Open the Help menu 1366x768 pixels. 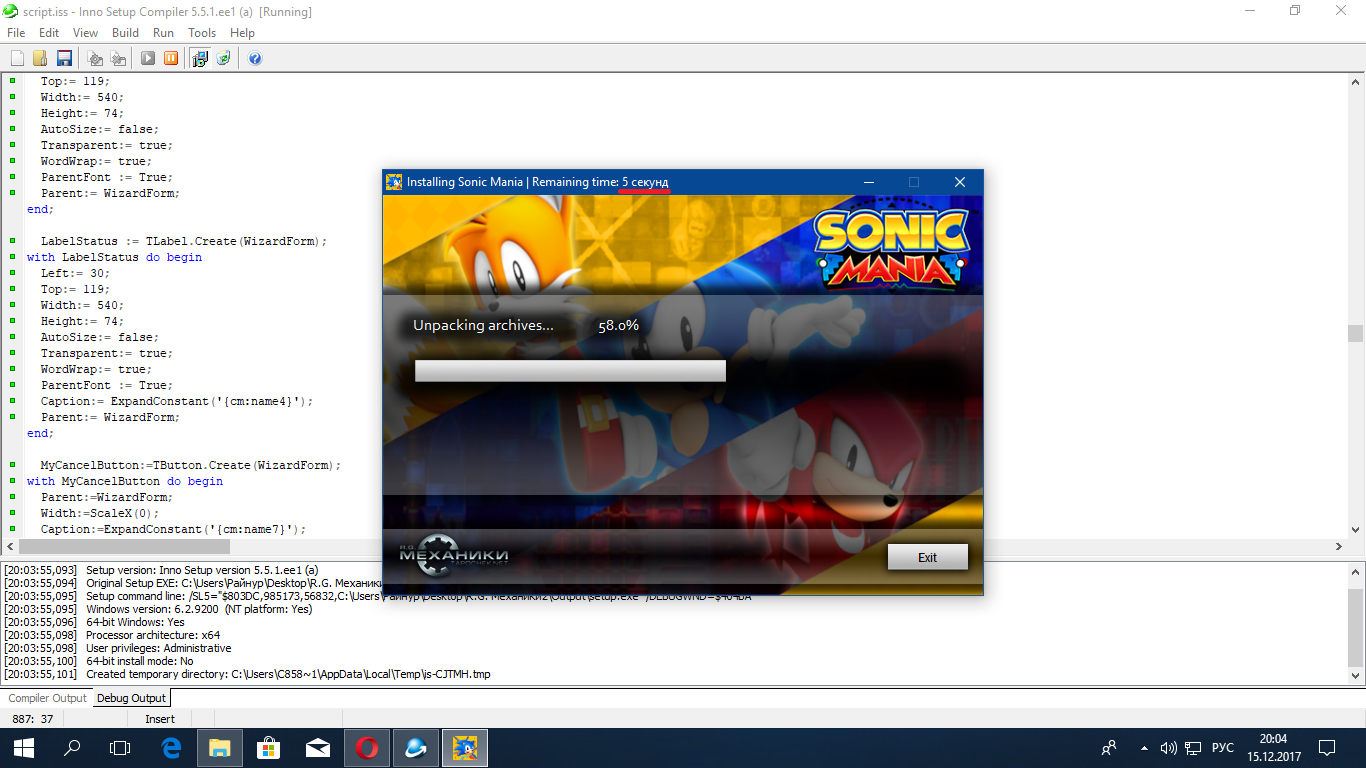(242, 33)
